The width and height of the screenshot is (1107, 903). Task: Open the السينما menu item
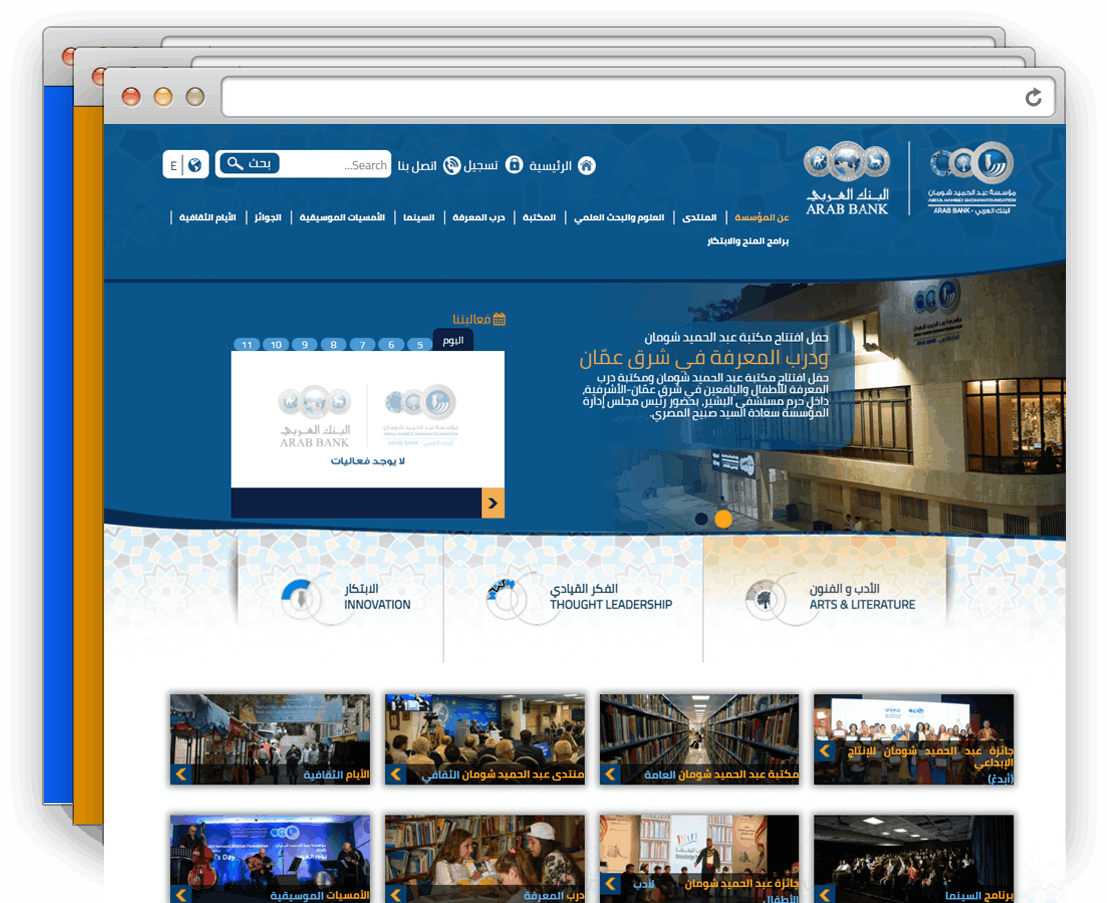[x=419, y=217]
